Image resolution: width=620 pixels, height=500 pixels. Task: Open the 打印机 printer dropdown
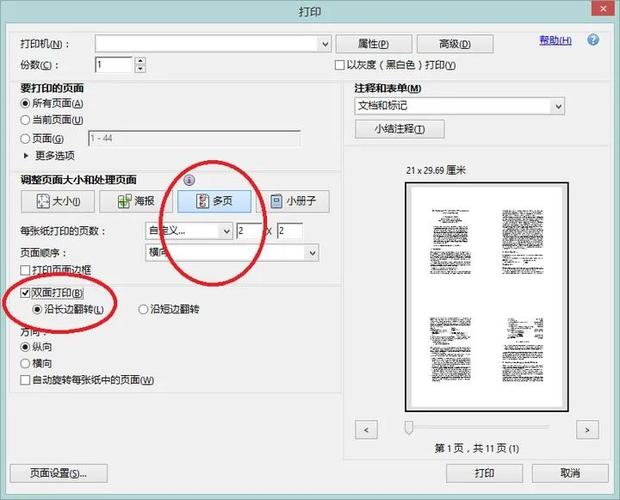pos(213,43)
